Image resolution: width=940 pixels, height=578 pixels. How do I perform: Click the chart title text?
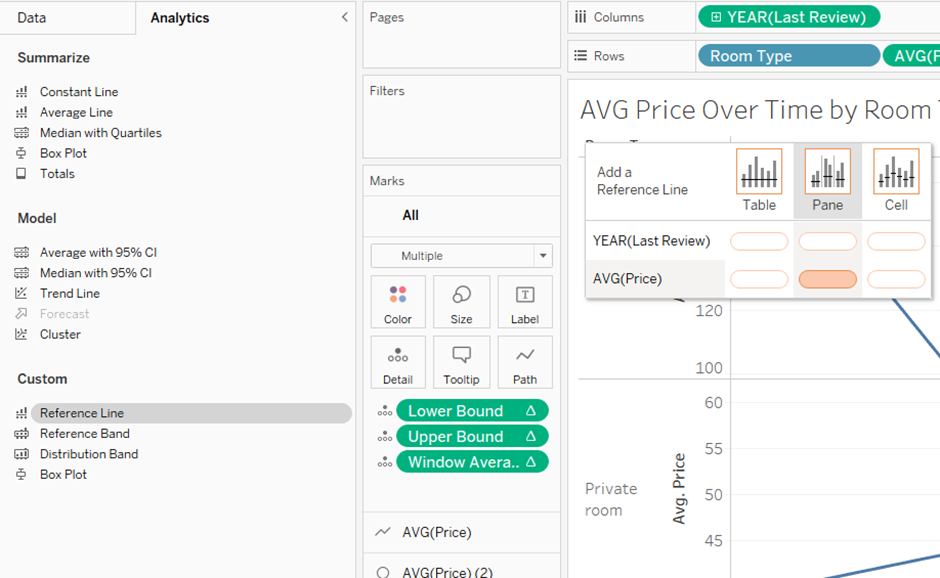pyautogui.click(x=759, y=110)
